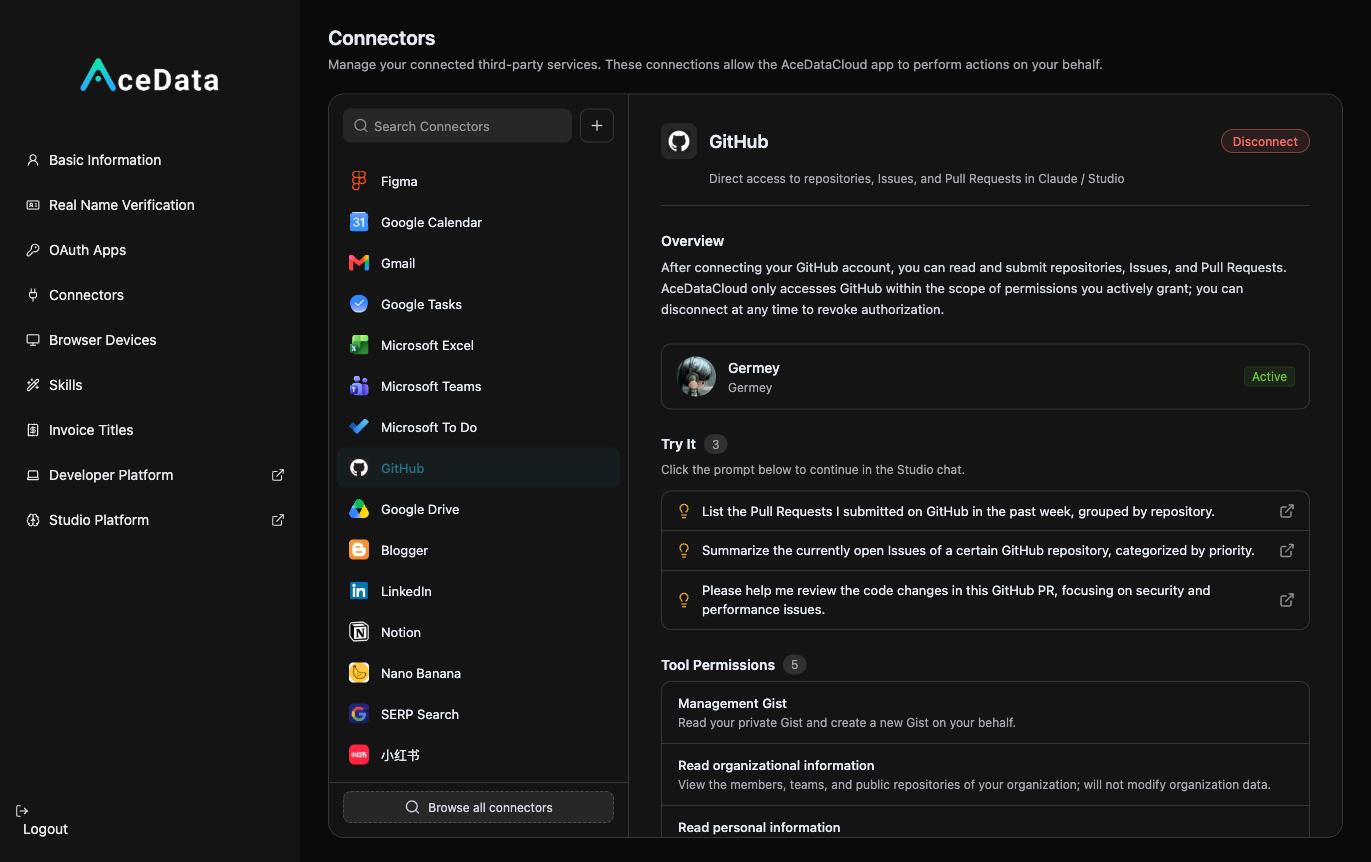Click the Microsoft To Do icon
1371x862 pixels.
point(359,427)
